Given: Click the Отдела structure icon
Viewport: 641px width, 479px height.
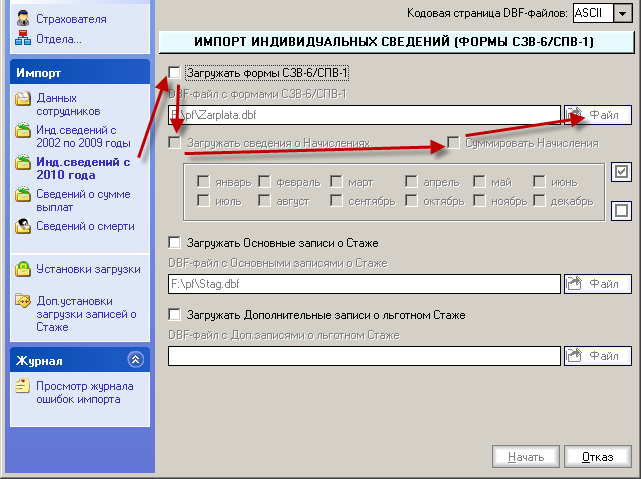Looking at the screenshot, I should pyautogui.click(x=23, y=38).
